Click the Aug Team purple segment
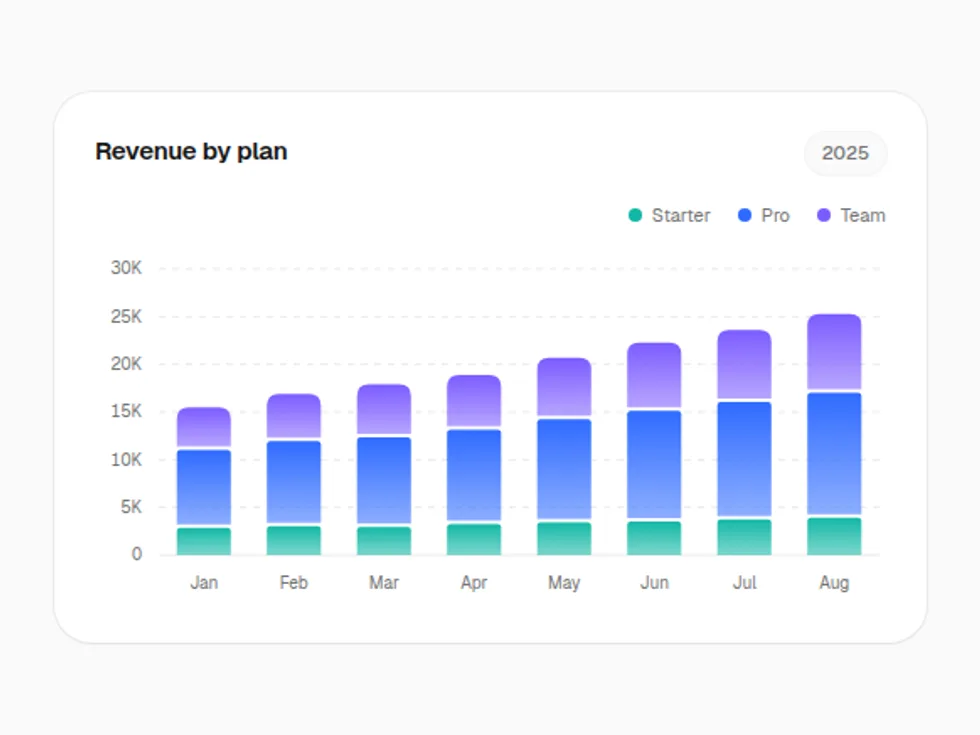This screenshot has width=980, height=735. (x=834, y=352)
